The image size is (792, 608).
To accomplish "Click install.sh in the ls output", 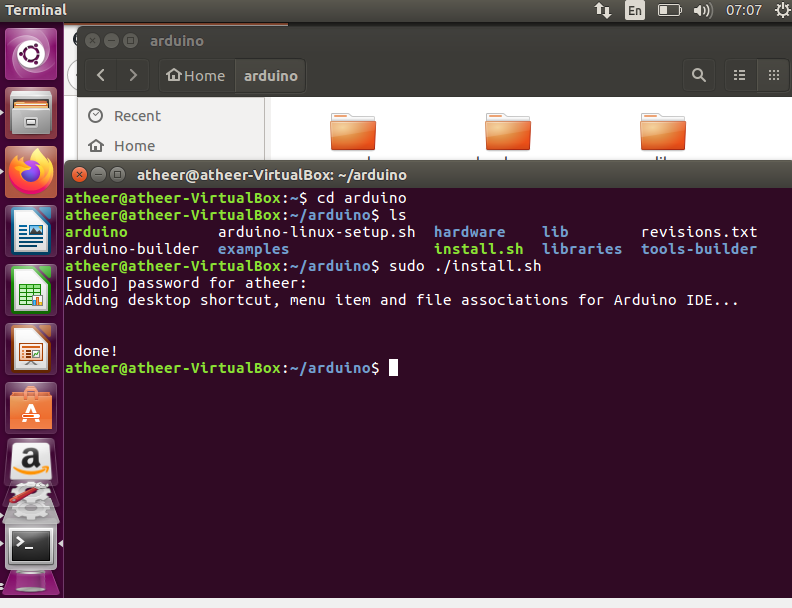I will (x=478, y=249).
